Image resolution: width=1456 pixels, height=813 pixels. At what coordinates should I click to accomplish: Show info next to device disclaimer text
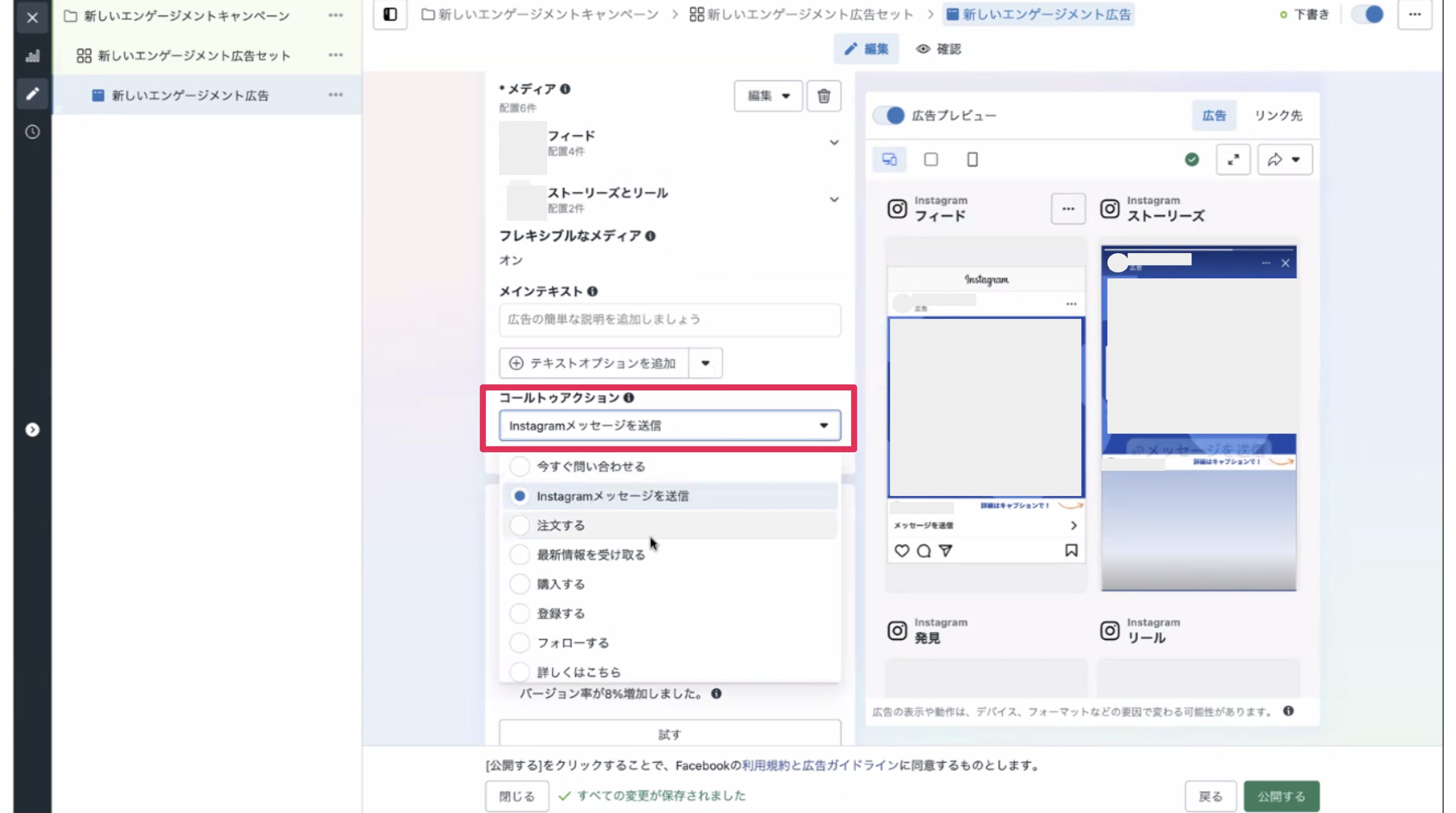click(1288, 710)
